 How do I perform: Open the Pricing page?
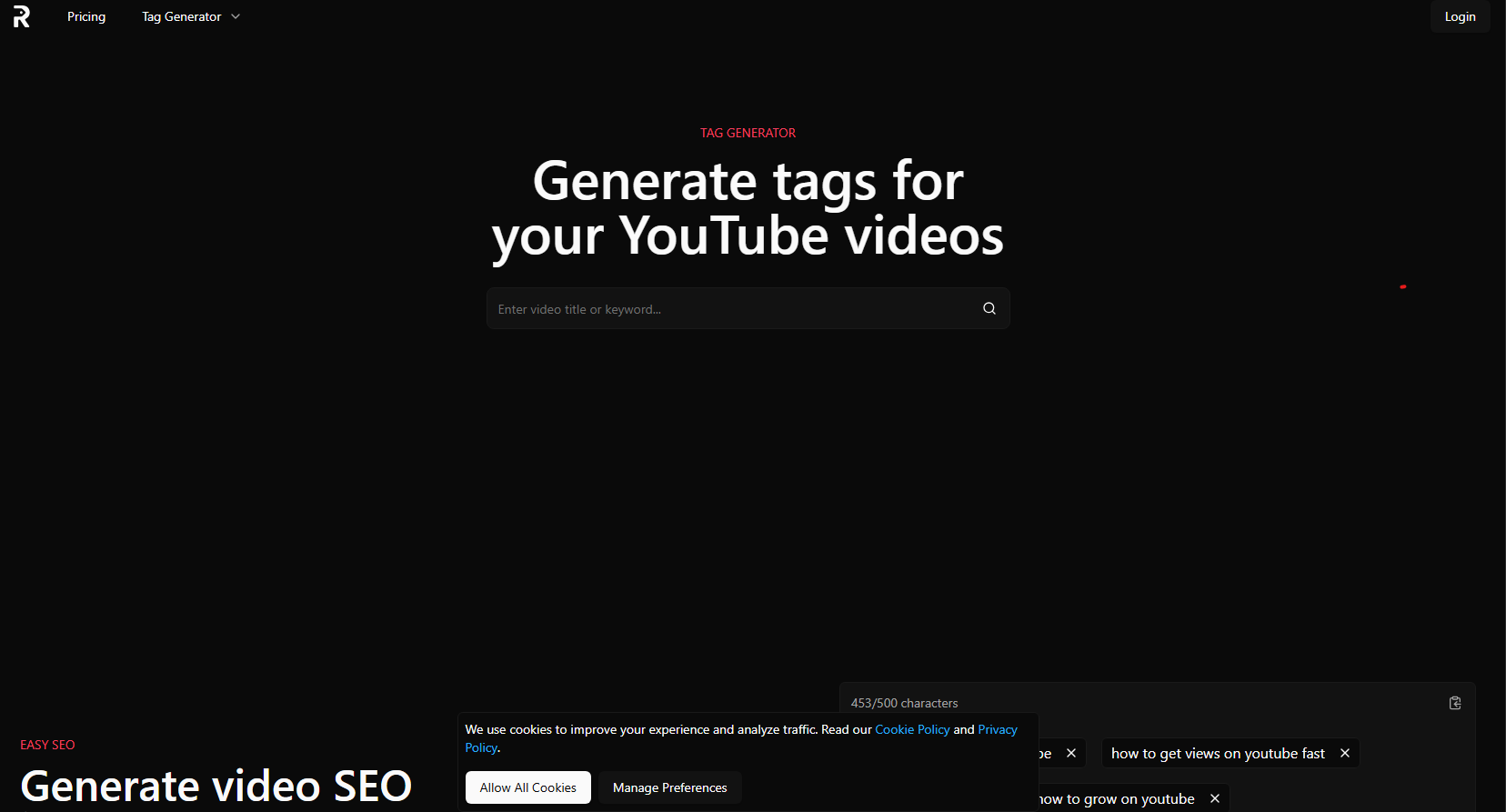pos(86,16)
